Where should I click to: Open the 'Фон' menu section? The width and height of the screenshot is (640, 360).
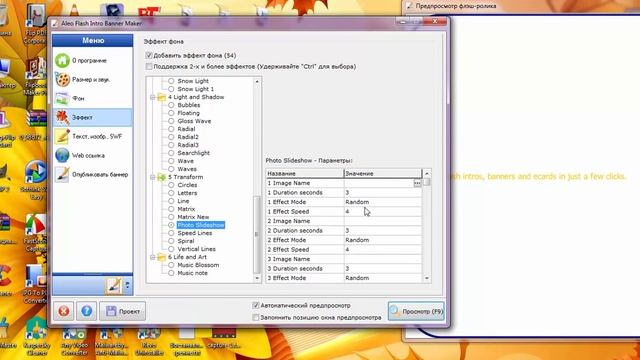tap(92, 98)
